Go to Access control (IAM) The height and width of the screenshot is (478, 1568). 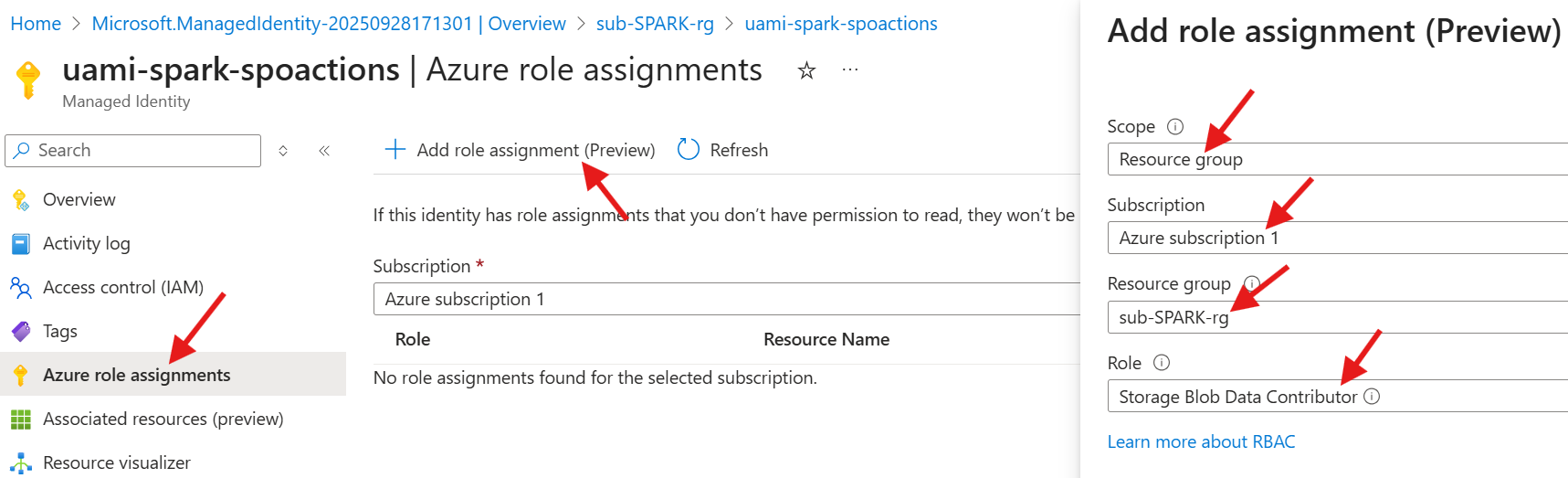tap(123, 287)
